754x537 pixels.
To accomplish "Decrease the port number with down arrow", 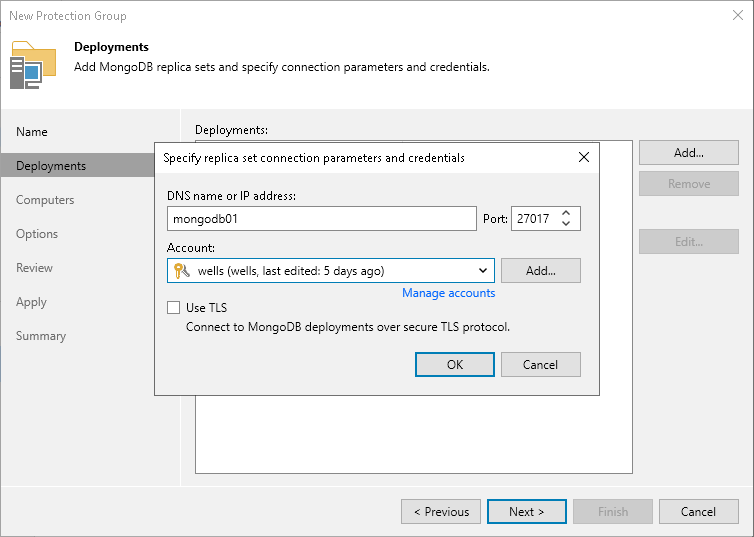I will point(566,224).
